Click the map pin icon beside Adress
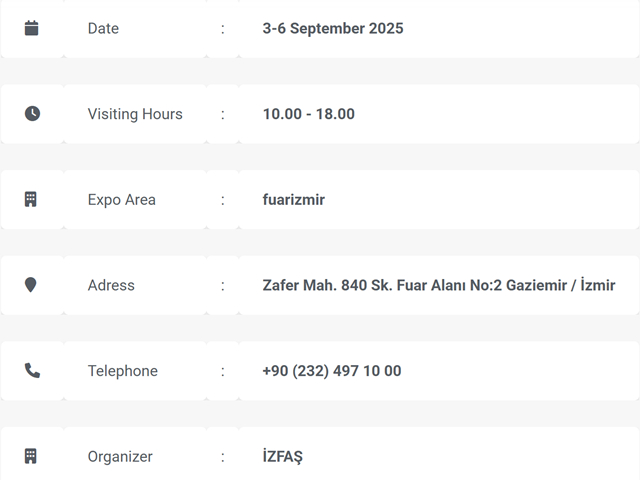 [x=31, y=285]
